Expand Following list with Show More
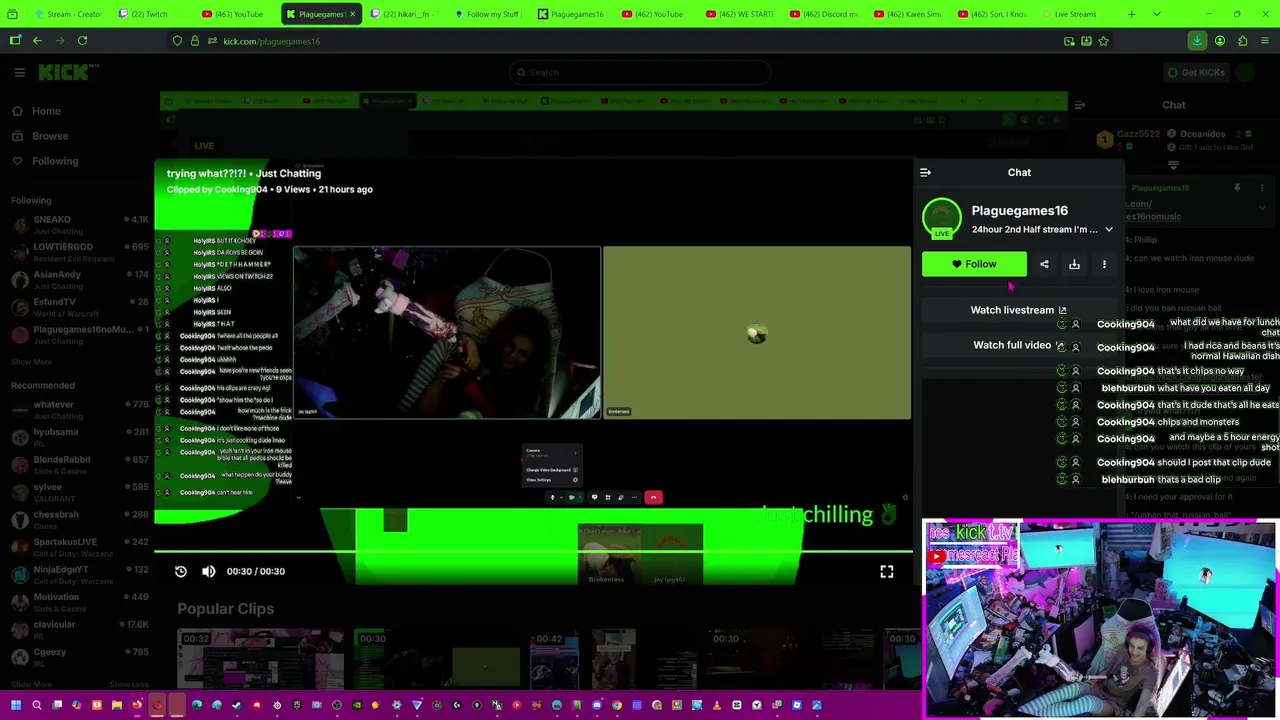This screenshot has height=720, width=1280. click(31, 362)
